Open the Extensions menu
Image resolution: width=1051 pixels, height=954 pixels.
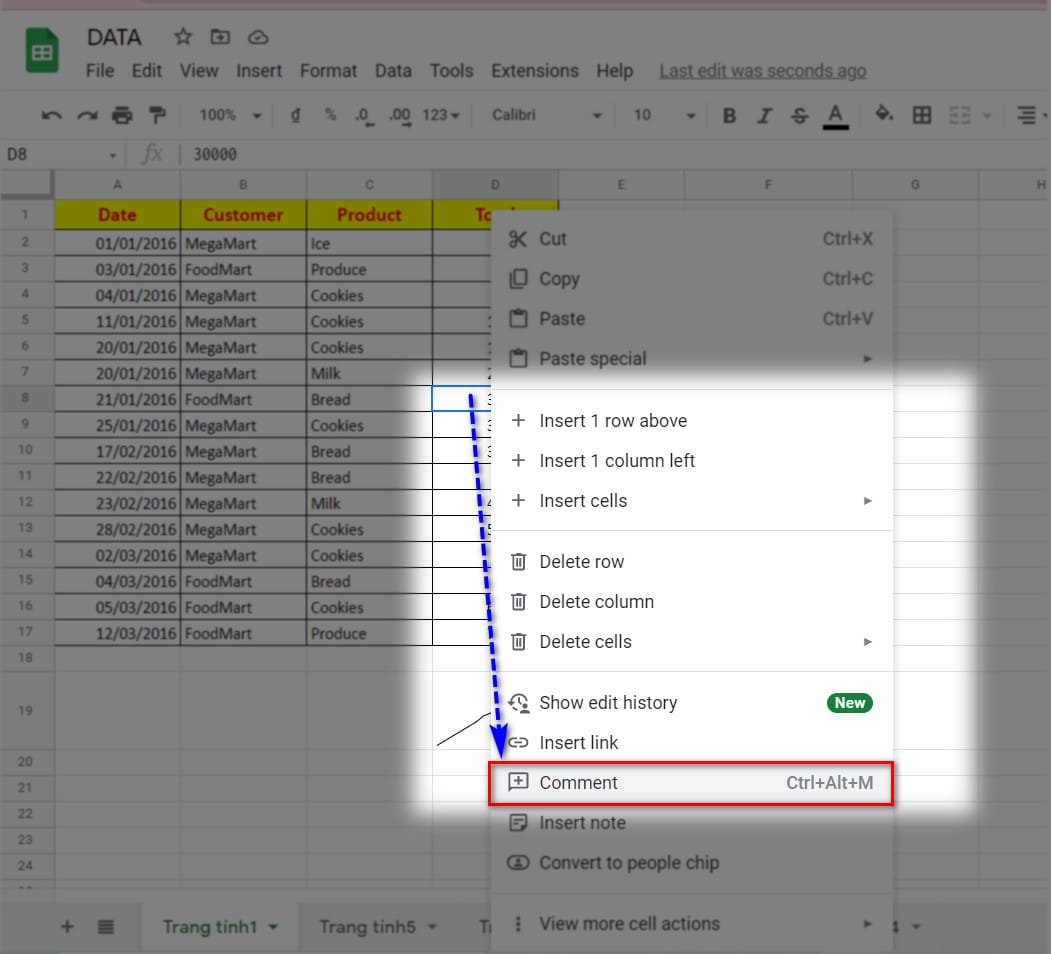534,71
